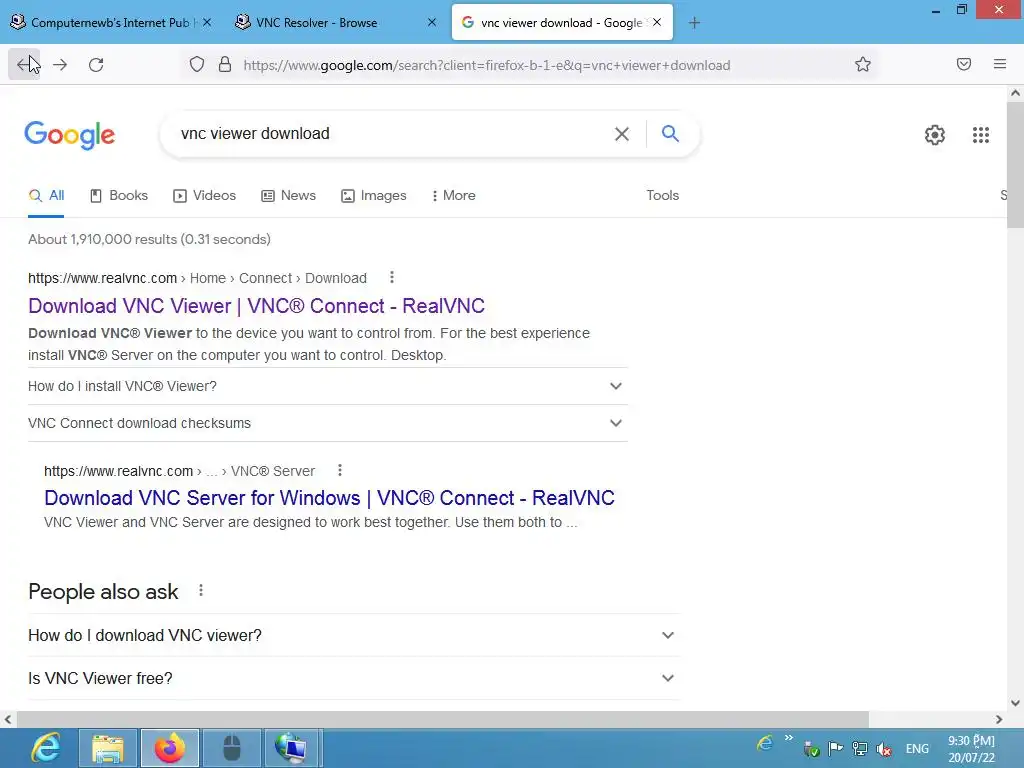View site security padlock info
Screen dimensions: 1024x768
coord(225,65)
